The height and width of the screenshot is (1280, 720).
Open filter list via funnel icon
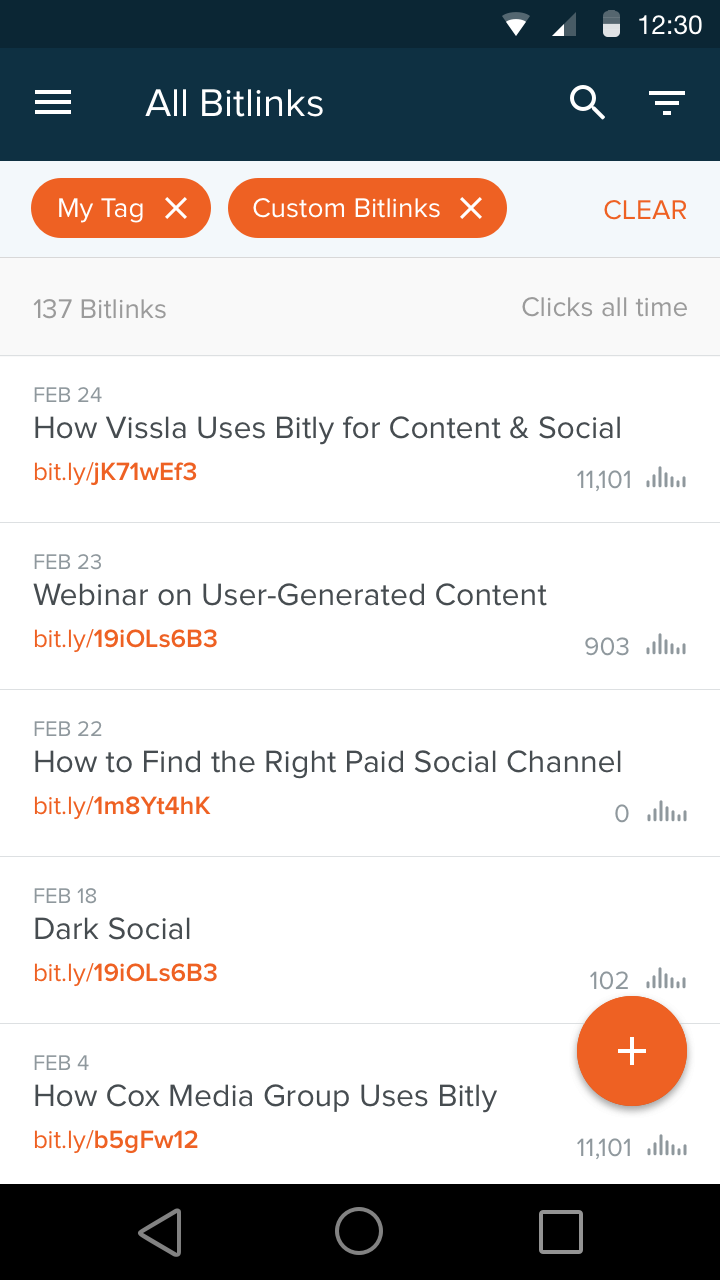pos(667,103)
